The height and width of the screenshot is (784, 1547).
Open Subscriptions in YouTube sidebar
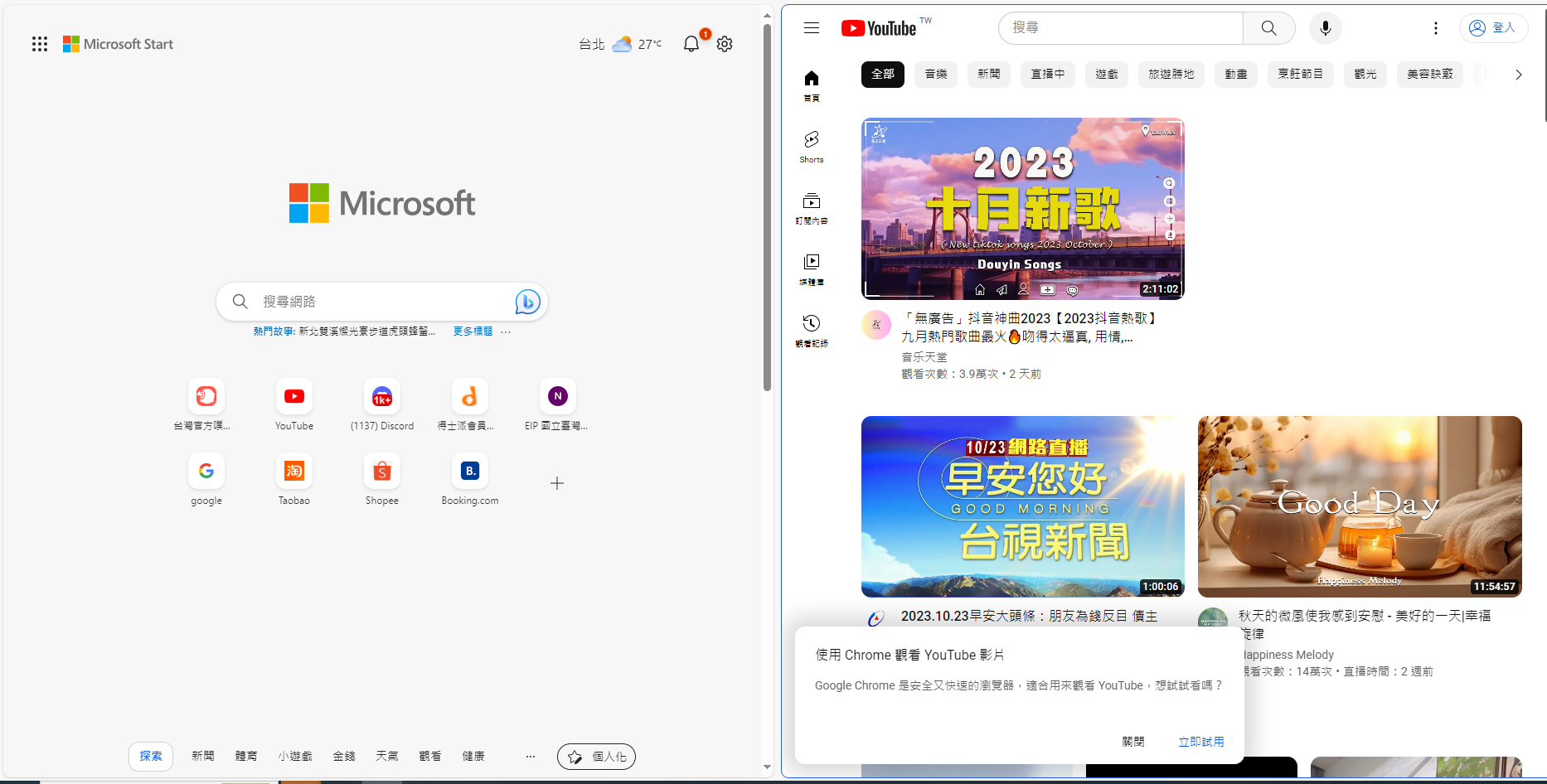(x=812, y=208)
